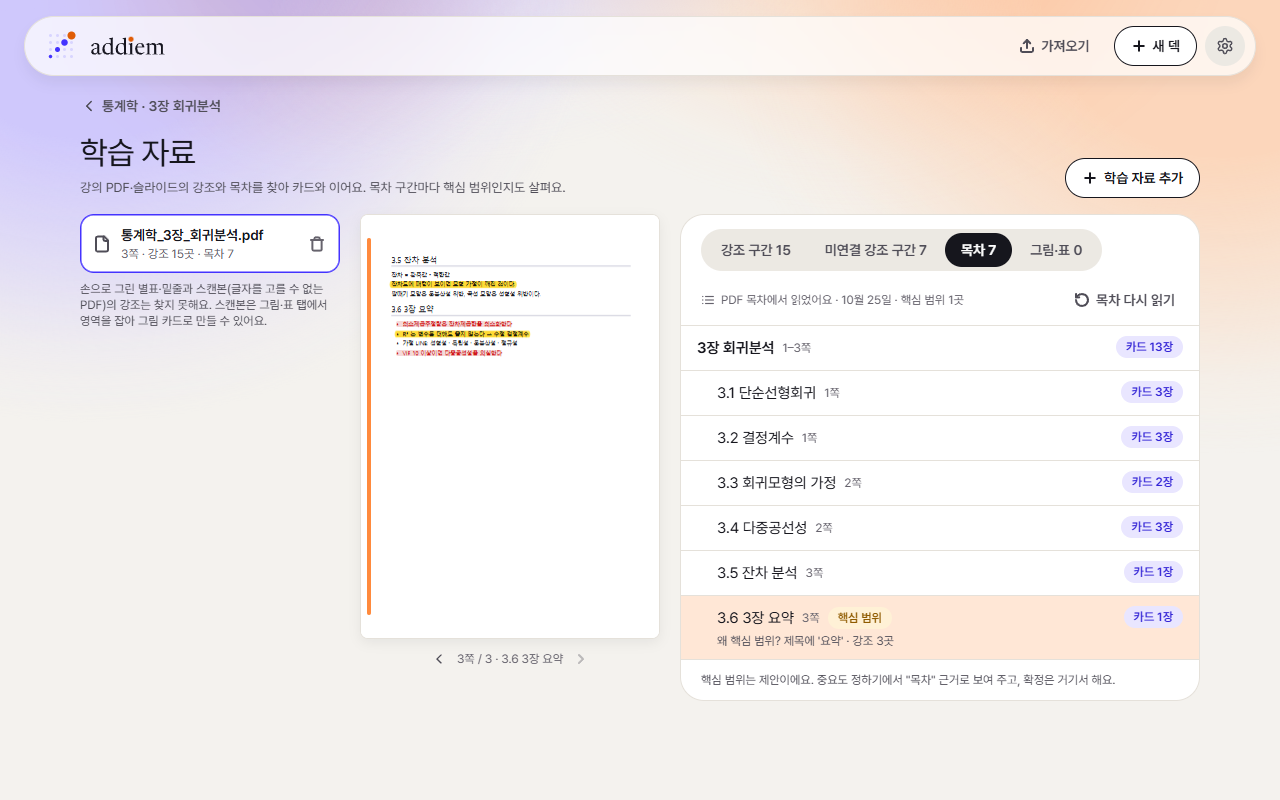This screenshot has width=1280, height=800.
Task: Go to the next PDF page
Action: [581, 659]
